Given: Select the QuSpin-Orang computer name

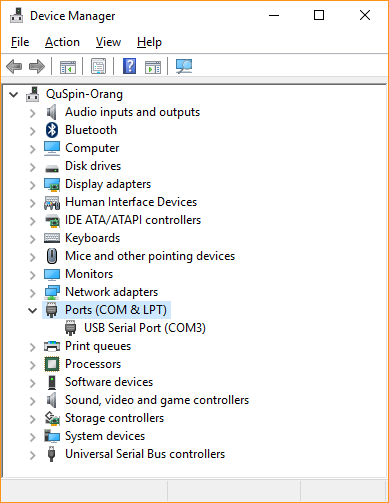Looking at the screenshot, I should [84, 94].
